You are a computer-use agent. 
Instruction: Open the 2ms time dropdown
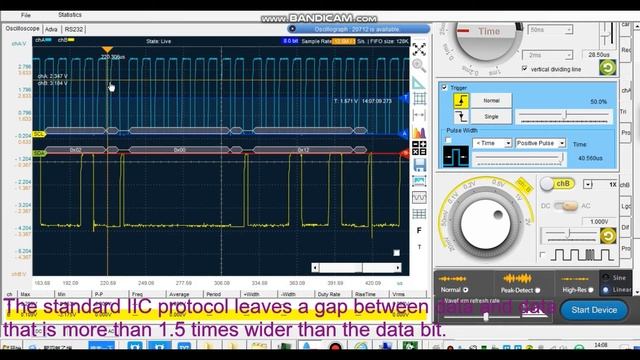point(548,55)
